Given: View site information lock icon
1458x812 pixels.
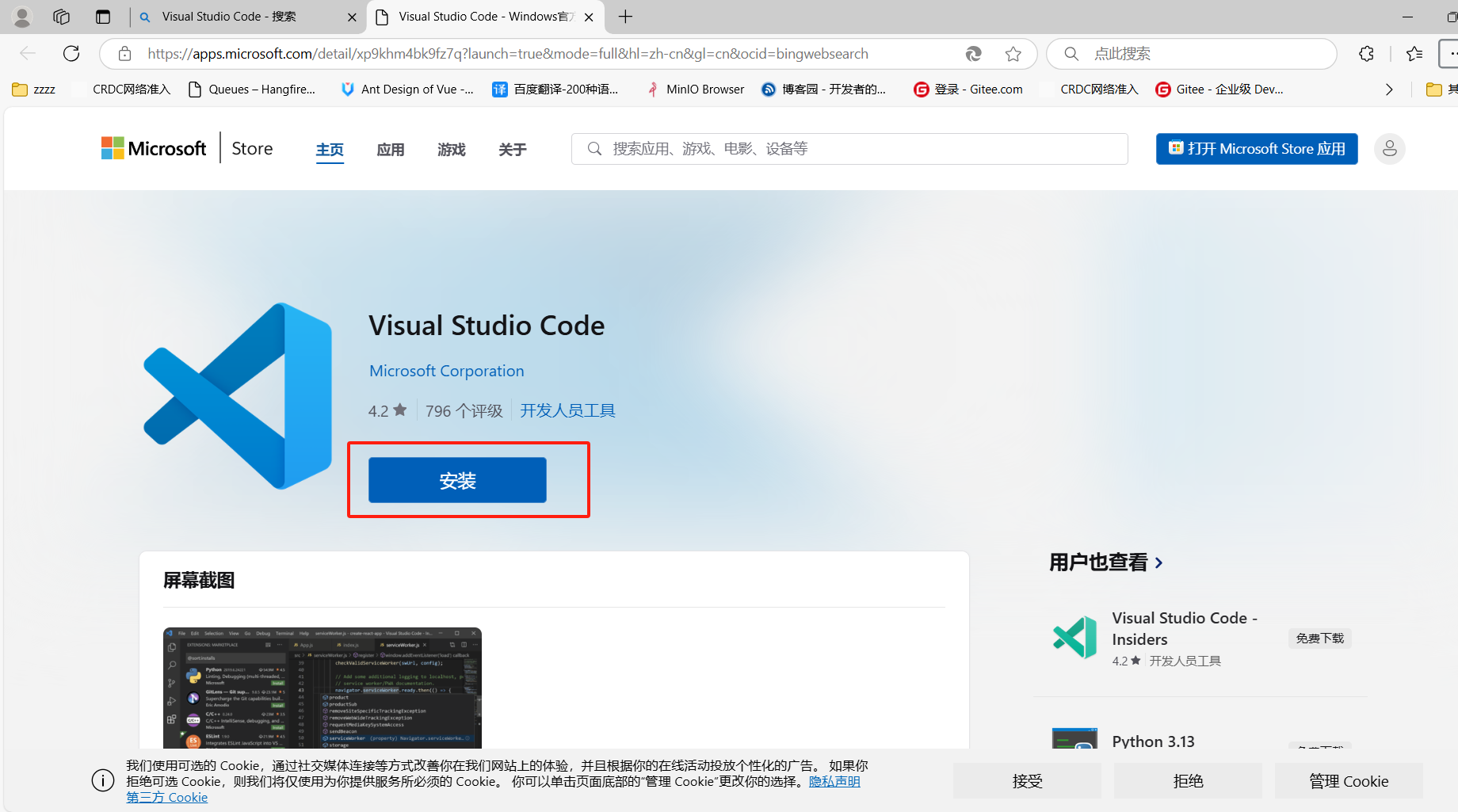Looking at the screenshot, I should 124,53.
